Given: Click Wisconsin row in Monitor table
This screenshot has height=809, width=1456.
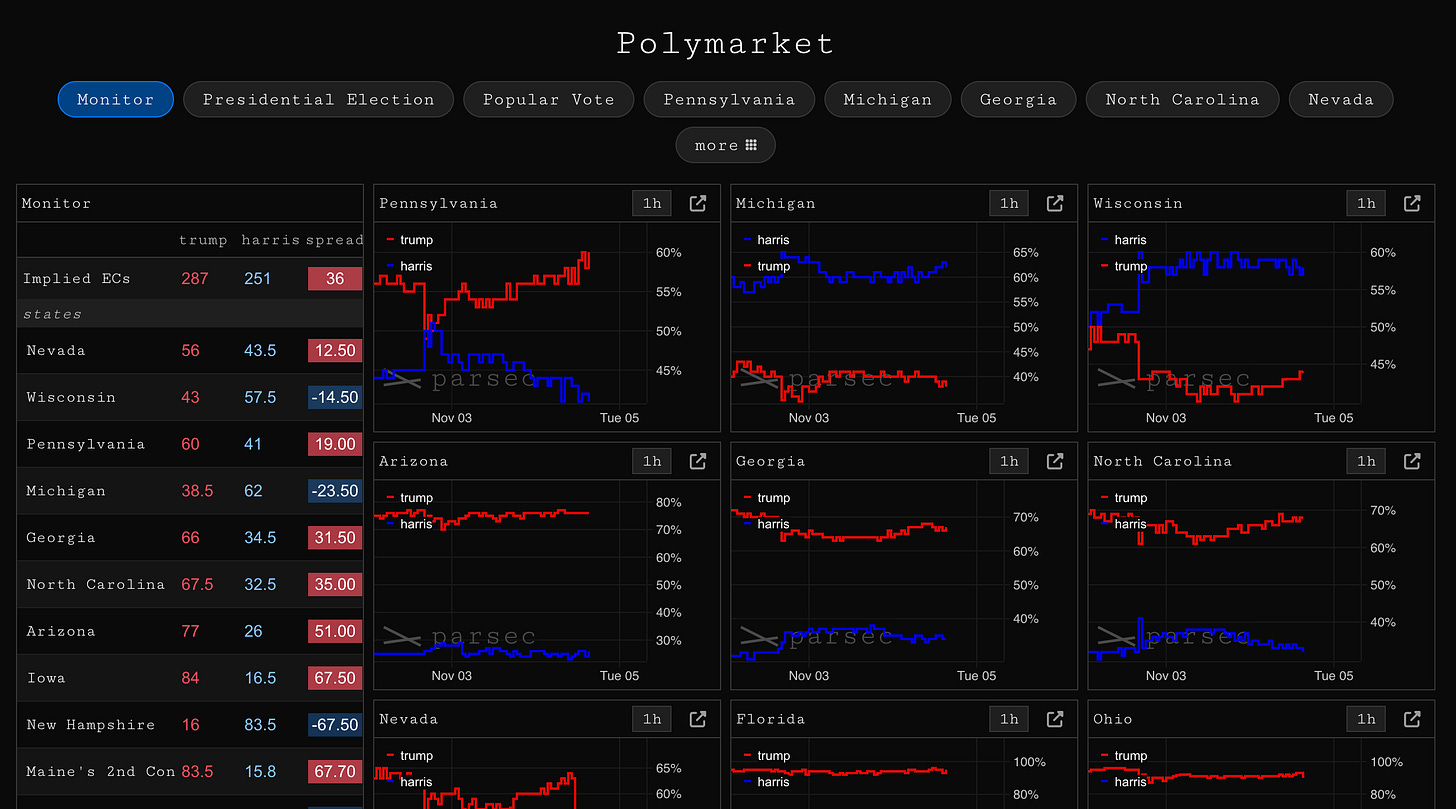Looking at the screenshot, I should [x=190, y=397].
